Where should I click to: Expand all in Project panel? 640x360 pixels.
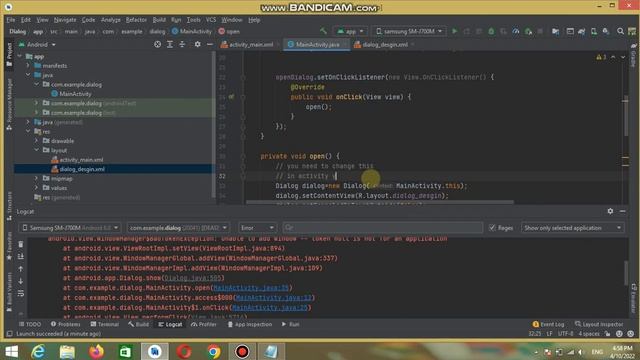click(x=170, y=44)
